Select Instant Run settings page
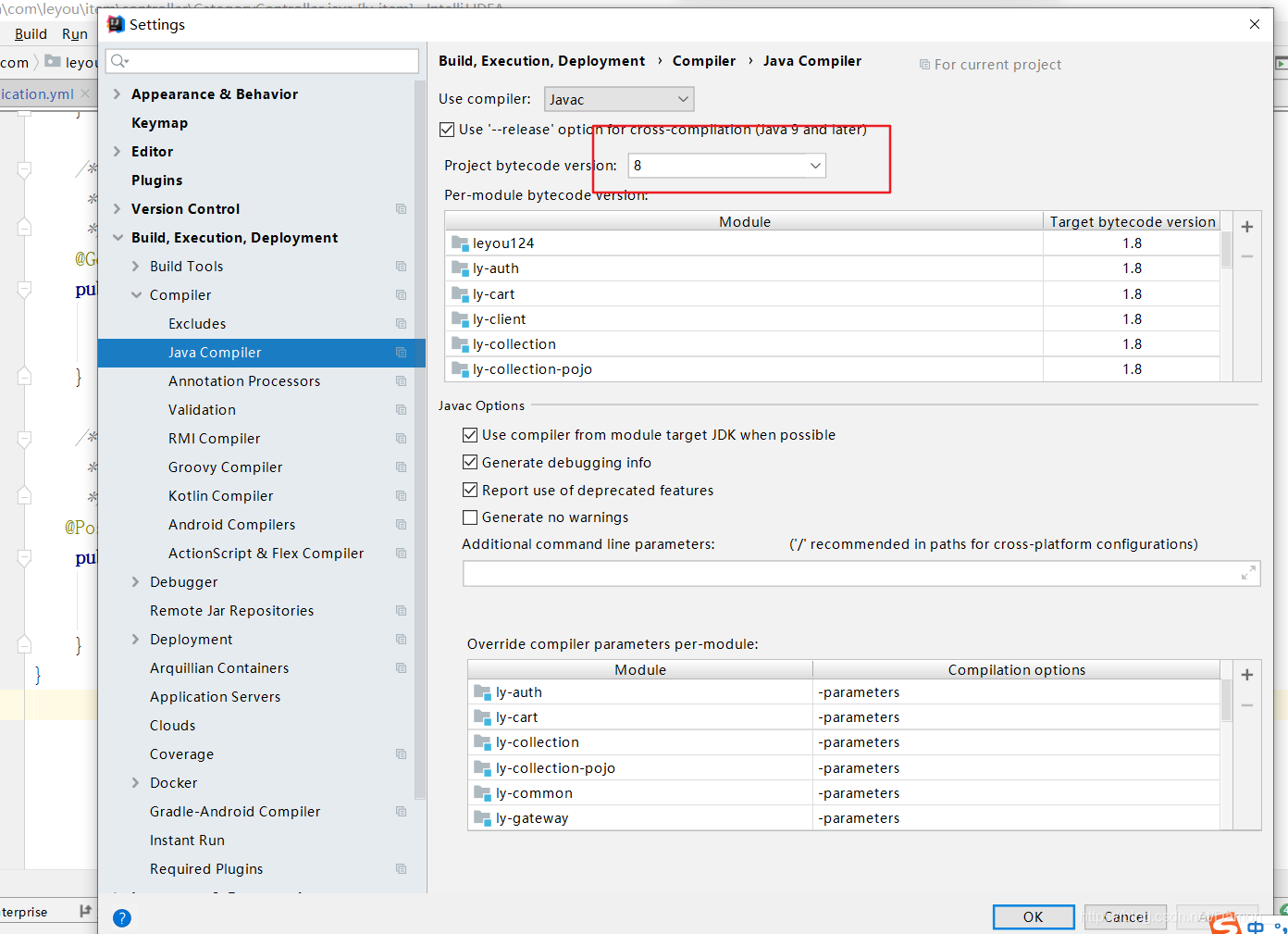 tap(187, 841)
